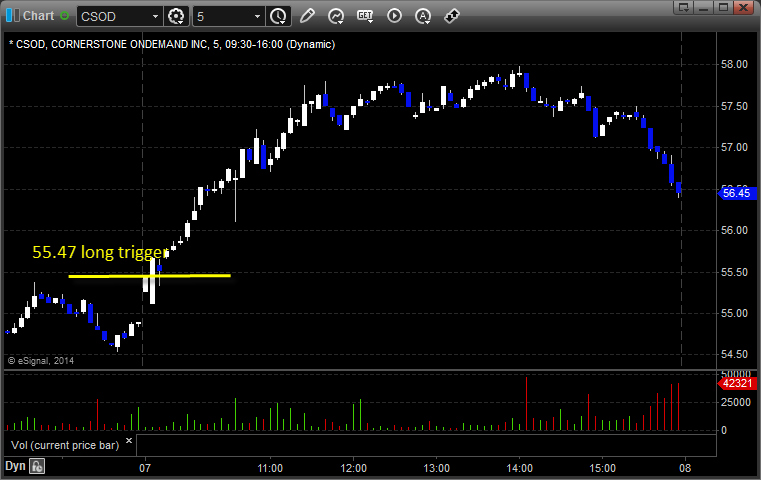This screenshot has width=761, height=480.
Task: Click the 12:00 time axis label
Action: point(353,468)
